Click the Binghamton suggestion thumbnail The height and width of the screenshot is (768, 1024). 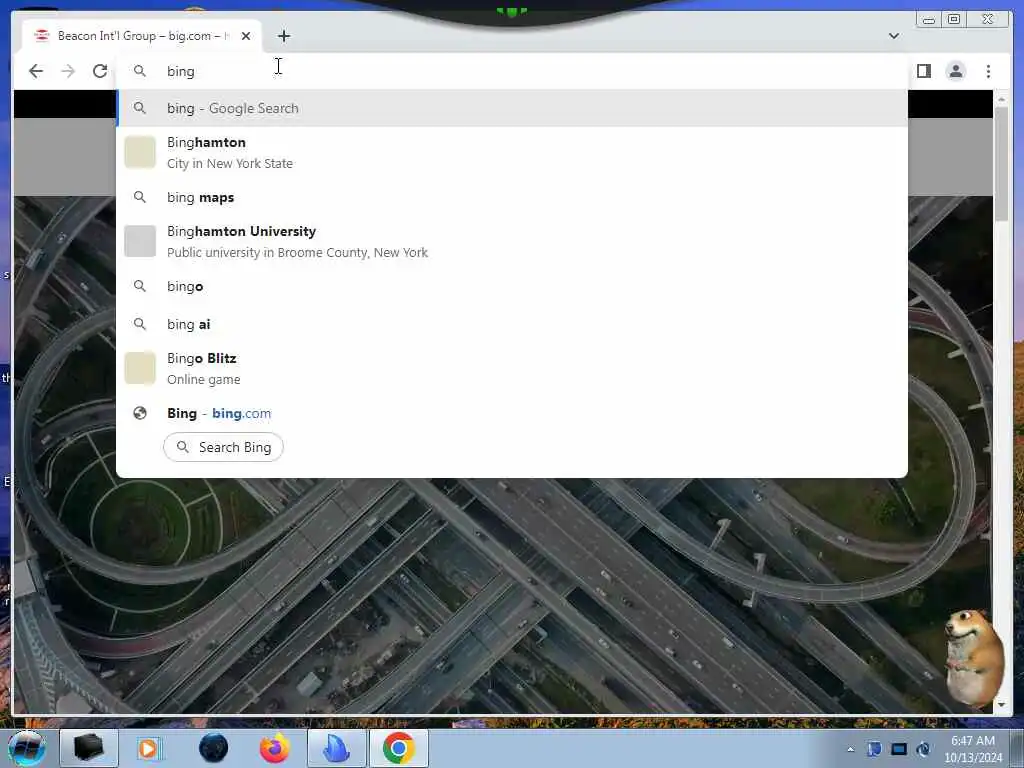tap(140, 152)
